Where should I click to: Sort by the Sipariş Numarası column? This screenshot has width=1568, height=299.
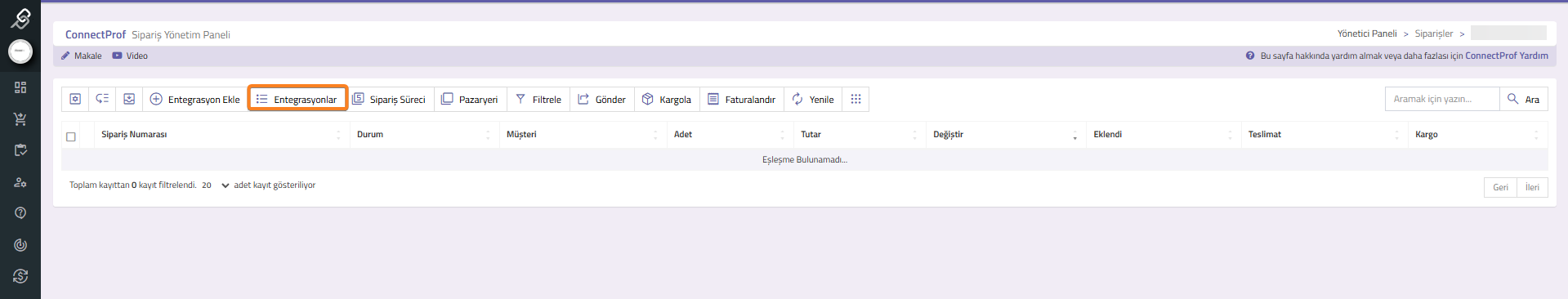(221, 134)
